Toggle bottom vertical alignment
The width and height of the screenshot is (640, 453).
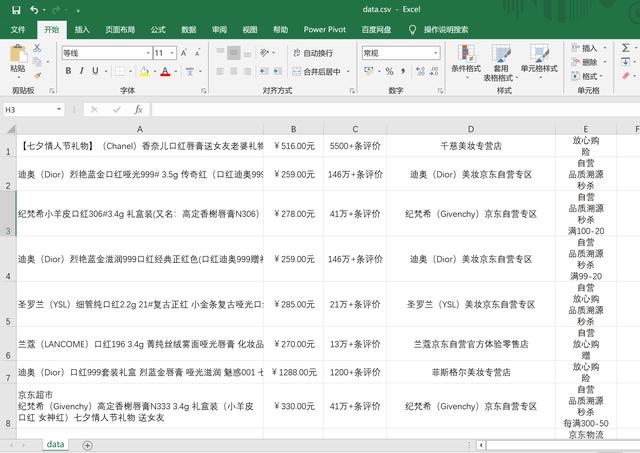pyautogui.click(x=247, y=53)
